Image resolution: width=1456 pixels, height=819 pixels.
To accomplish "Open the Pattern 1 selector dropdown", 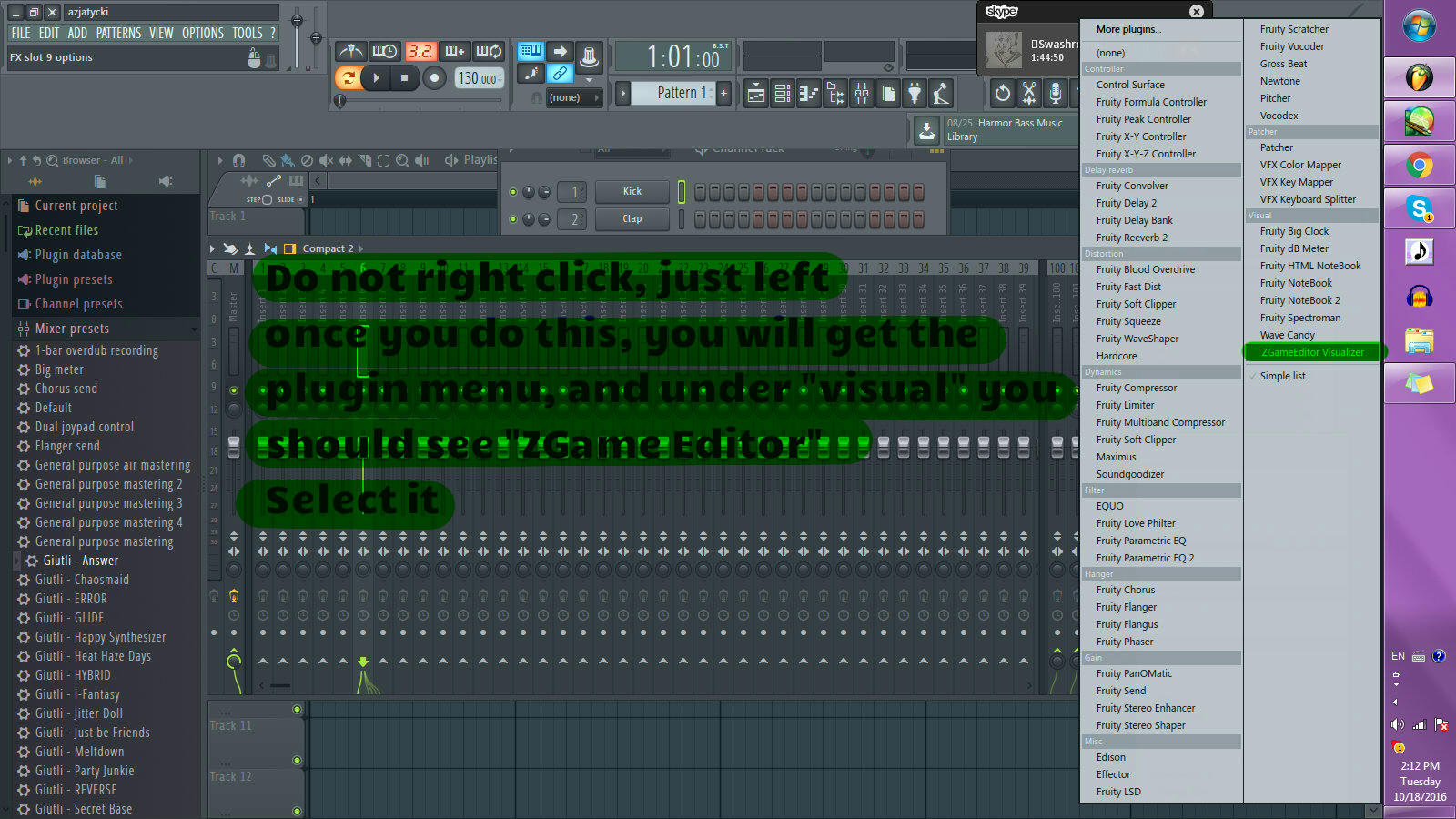I will pos(673,93).
